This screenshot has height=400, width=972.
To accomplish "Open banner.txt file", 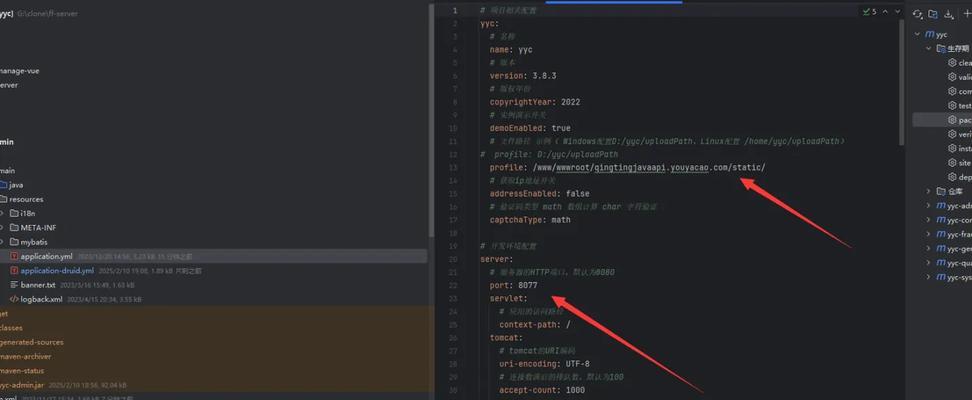I will click(x=38, y=285).
